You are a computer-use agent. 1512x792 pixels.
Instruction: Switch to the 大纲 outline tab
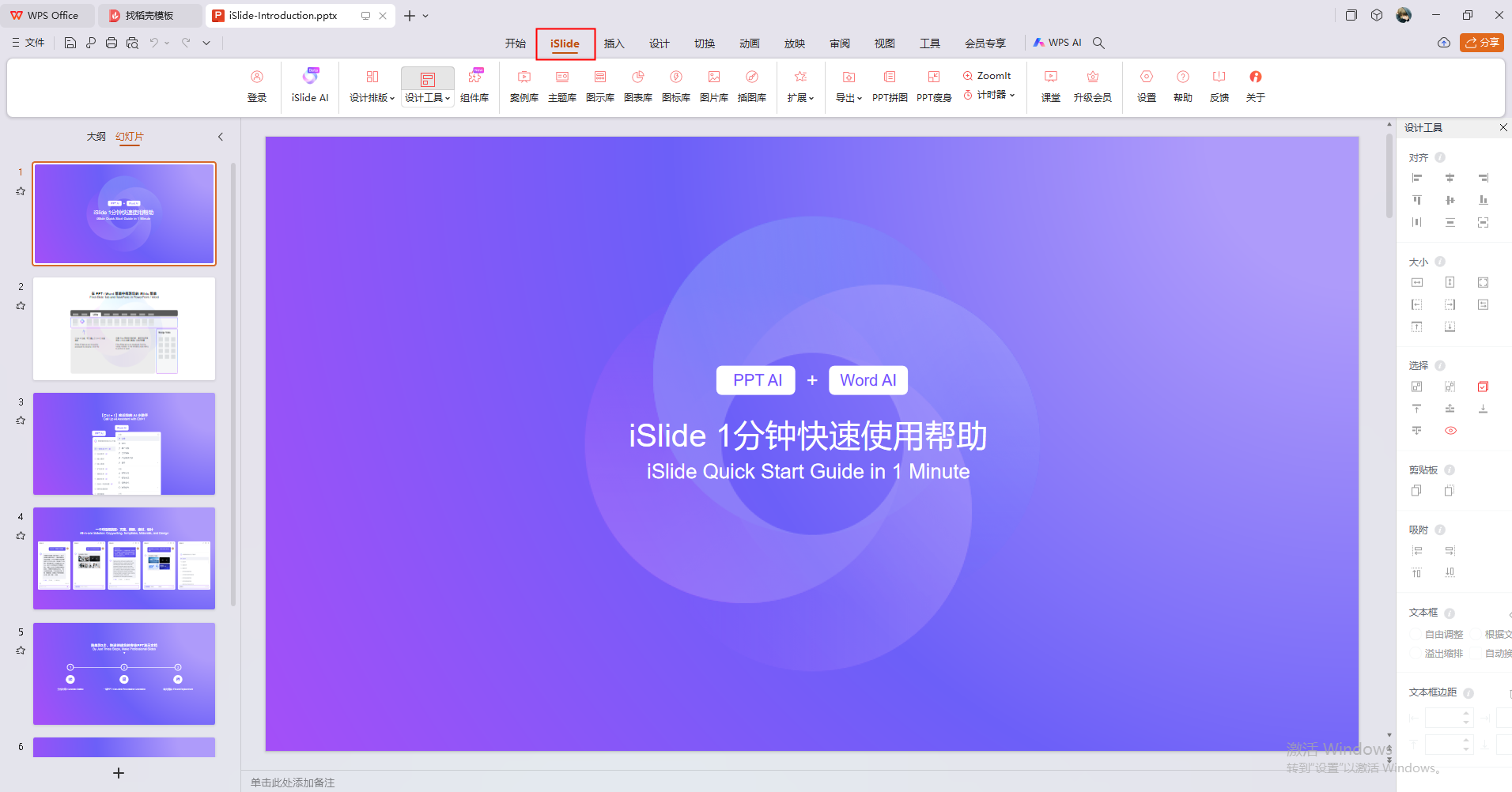pyautogui.click(x=96, y=137)
